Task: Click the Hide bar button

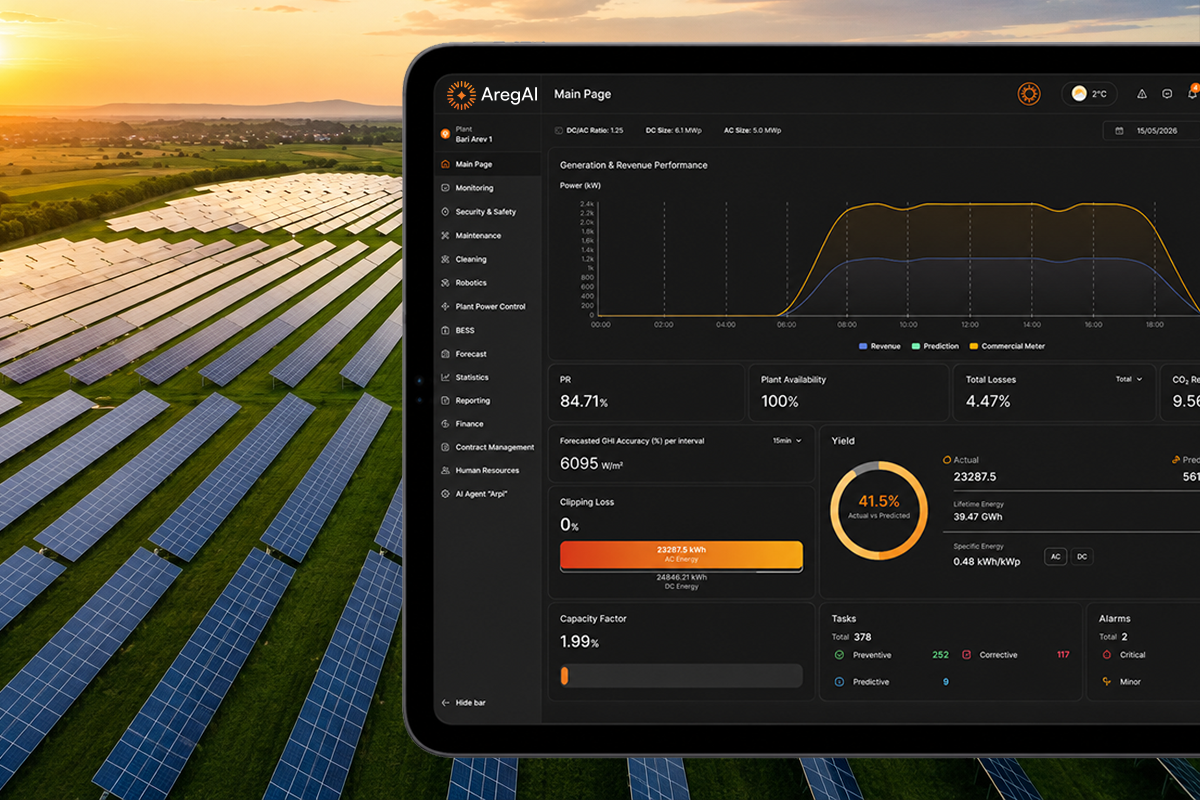Action: [464, 703]
